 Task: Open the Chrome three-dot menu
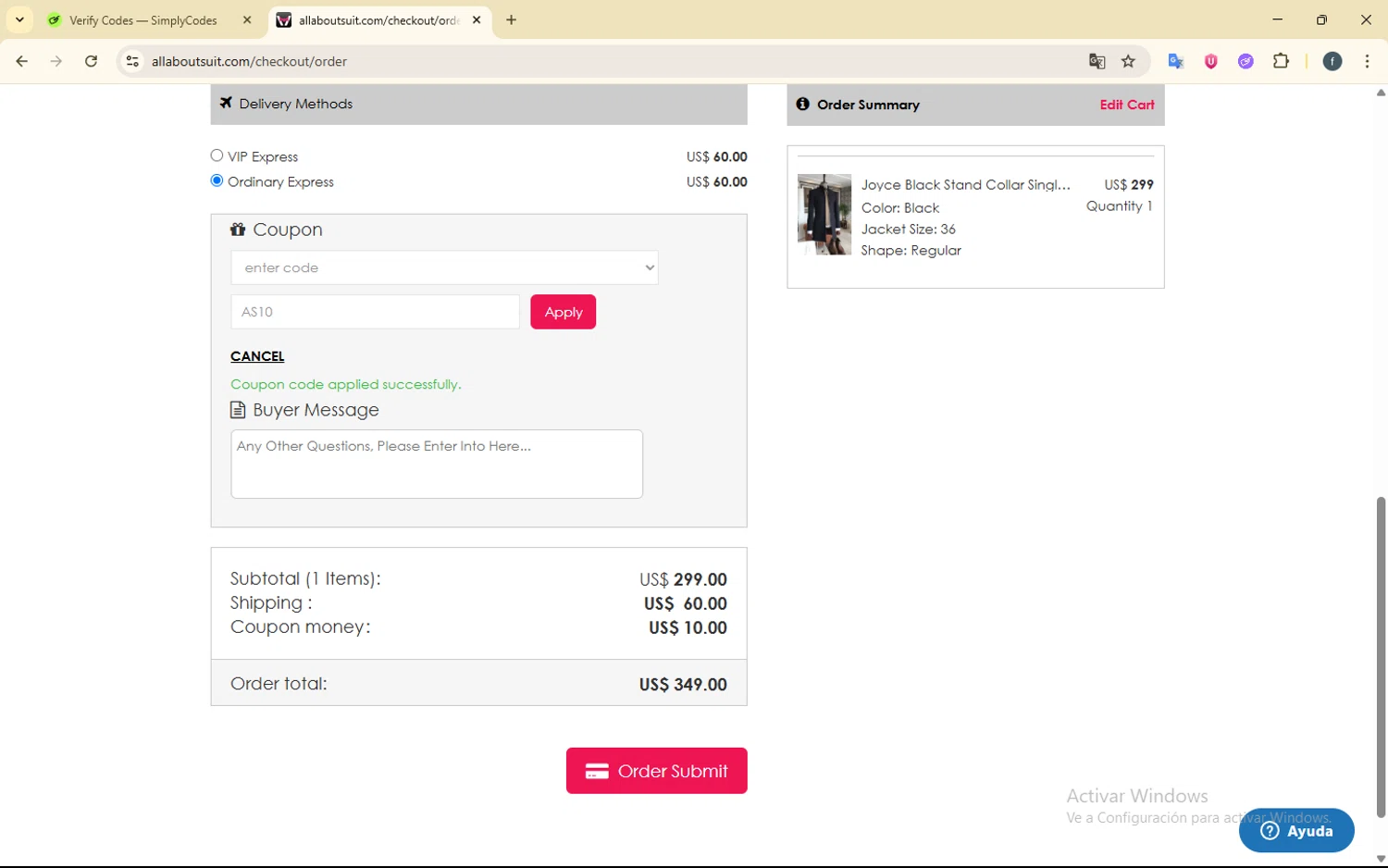click(x=1367, y=61)
